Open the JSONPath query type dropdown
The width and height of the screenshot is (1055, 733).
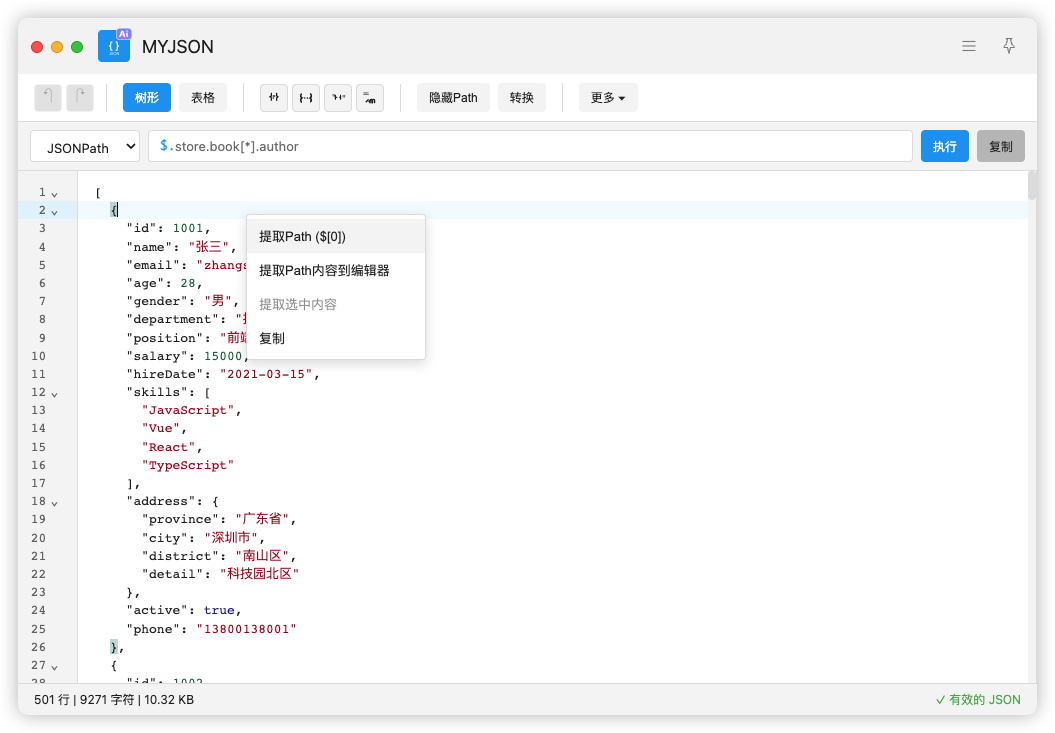pos(85,147)
